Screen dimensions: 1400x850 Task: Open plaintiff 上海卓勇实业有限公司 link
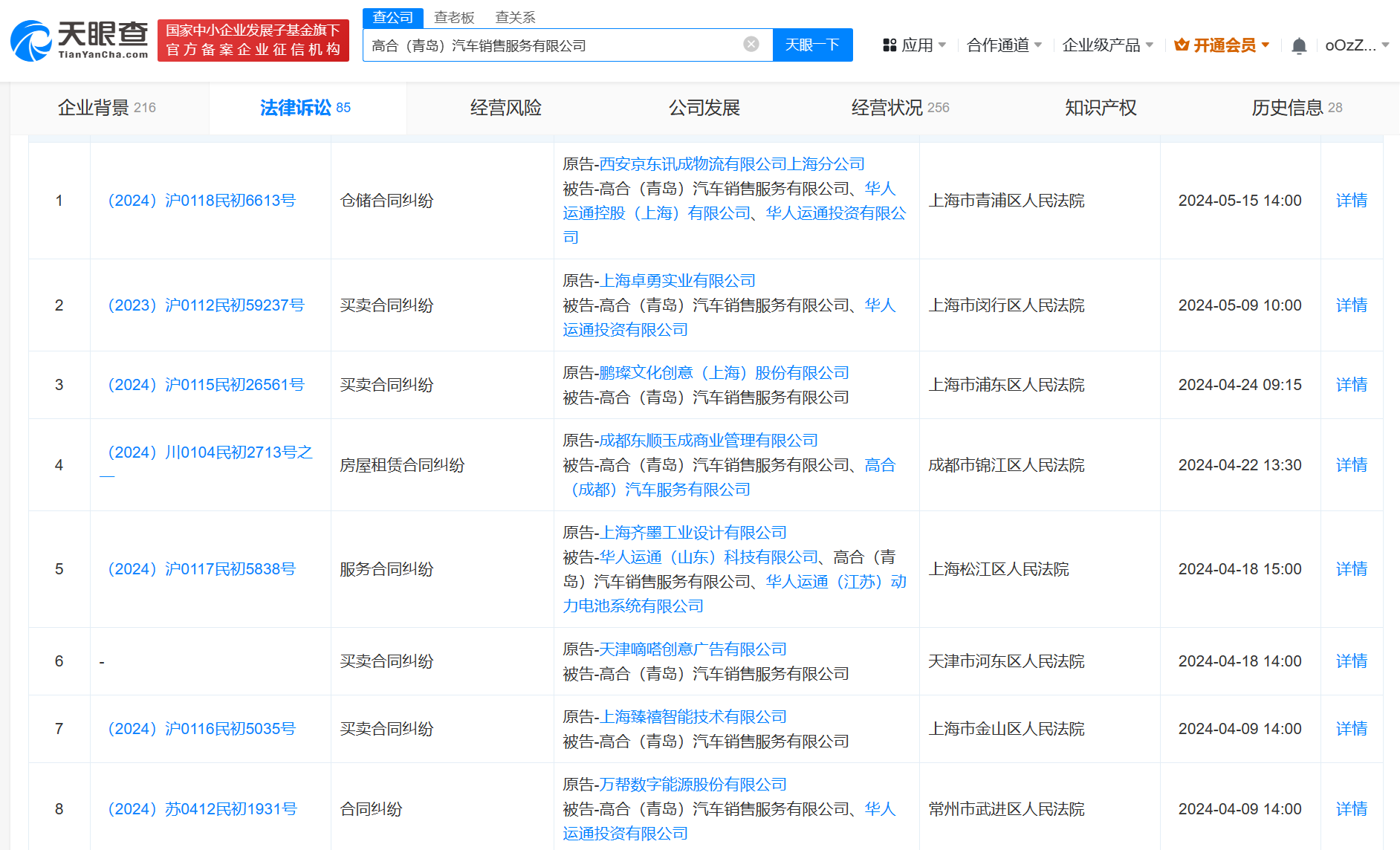click(x=677, y=281)
